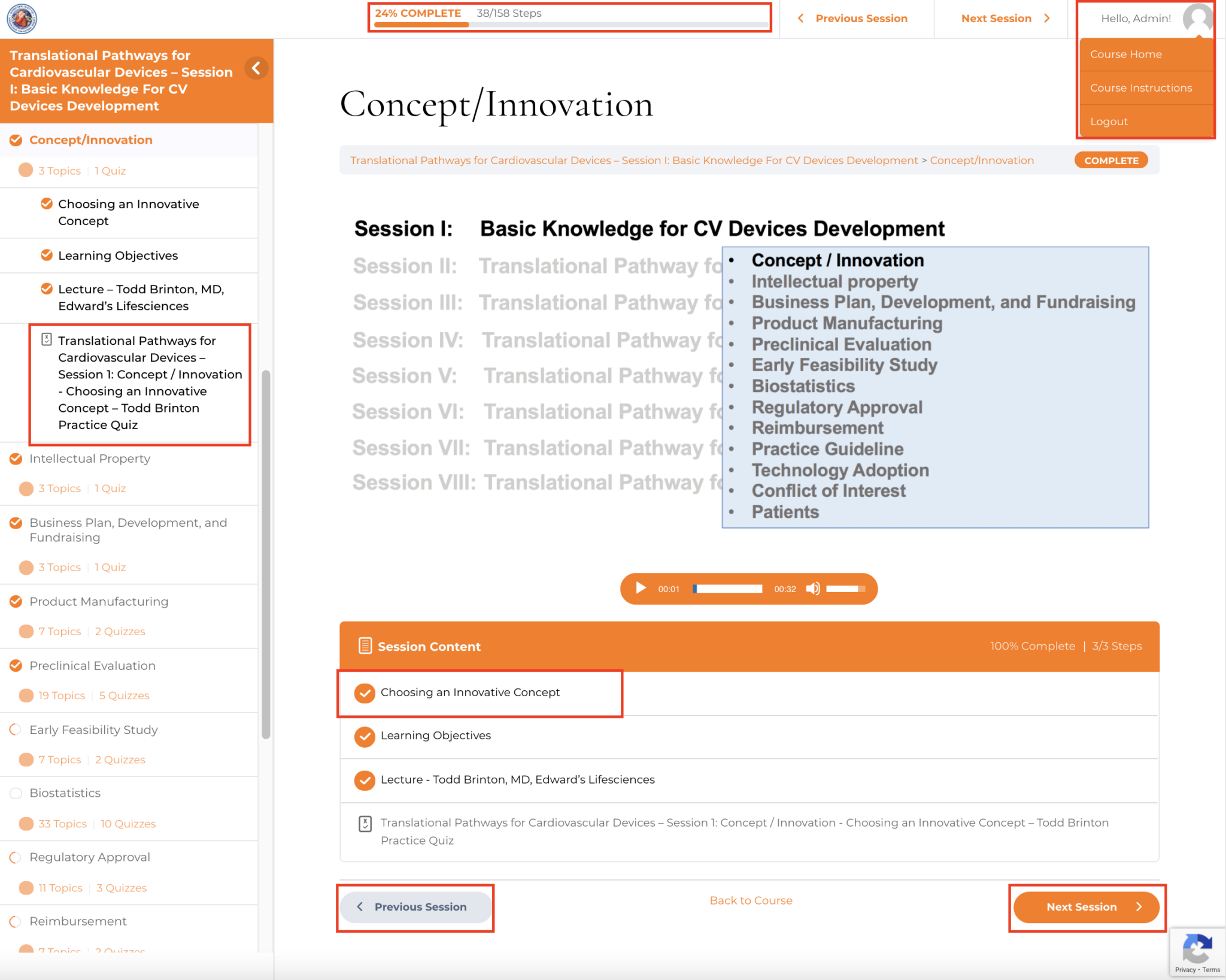The image size is (1226, 980).
Task: Click progress circle beside Regulatory Approval
Action: click(16, 857)
